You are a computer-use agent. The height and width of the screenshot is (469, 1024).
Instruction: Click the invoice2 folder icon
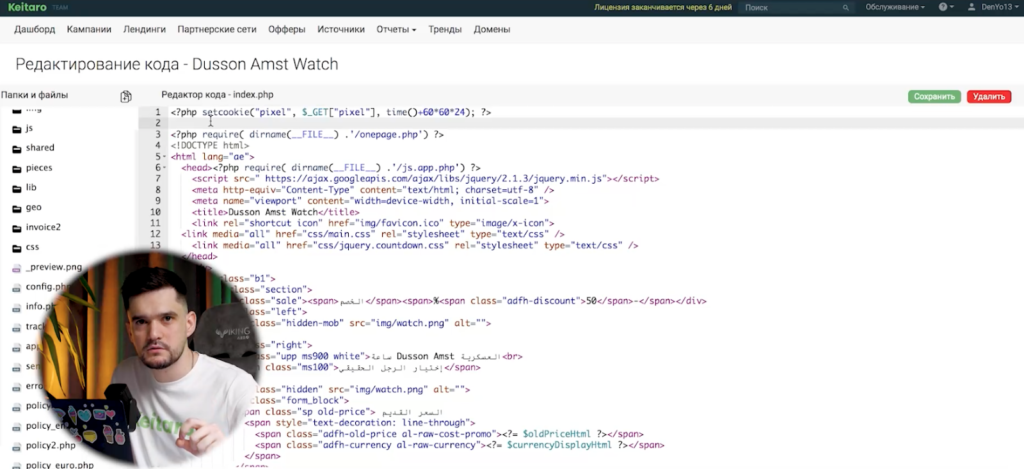[x=17, y=228]
